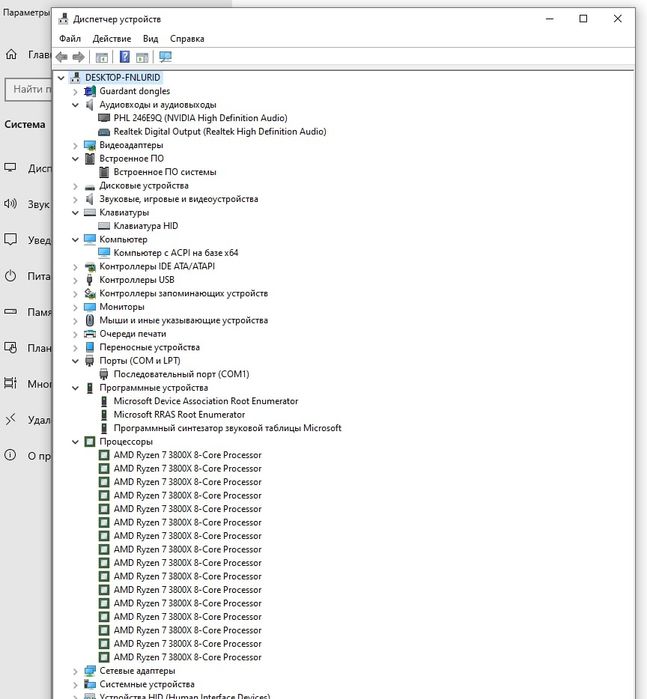Click the Guardant dongles category icon
The width and height of the screenshot is (647, 699).
point(90,91)
